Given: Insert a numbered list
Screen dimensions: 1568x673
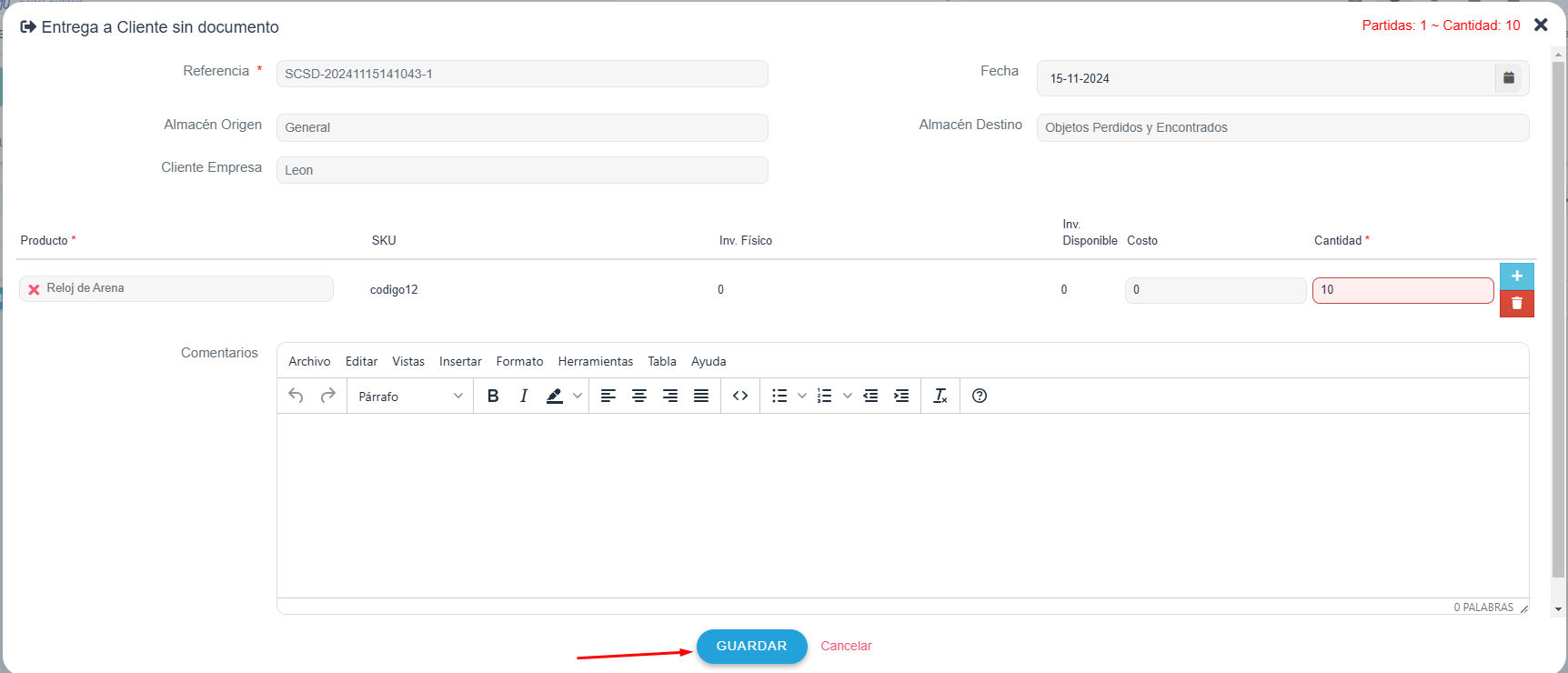Looking at the screenshot, I should (x=825, y=396).
